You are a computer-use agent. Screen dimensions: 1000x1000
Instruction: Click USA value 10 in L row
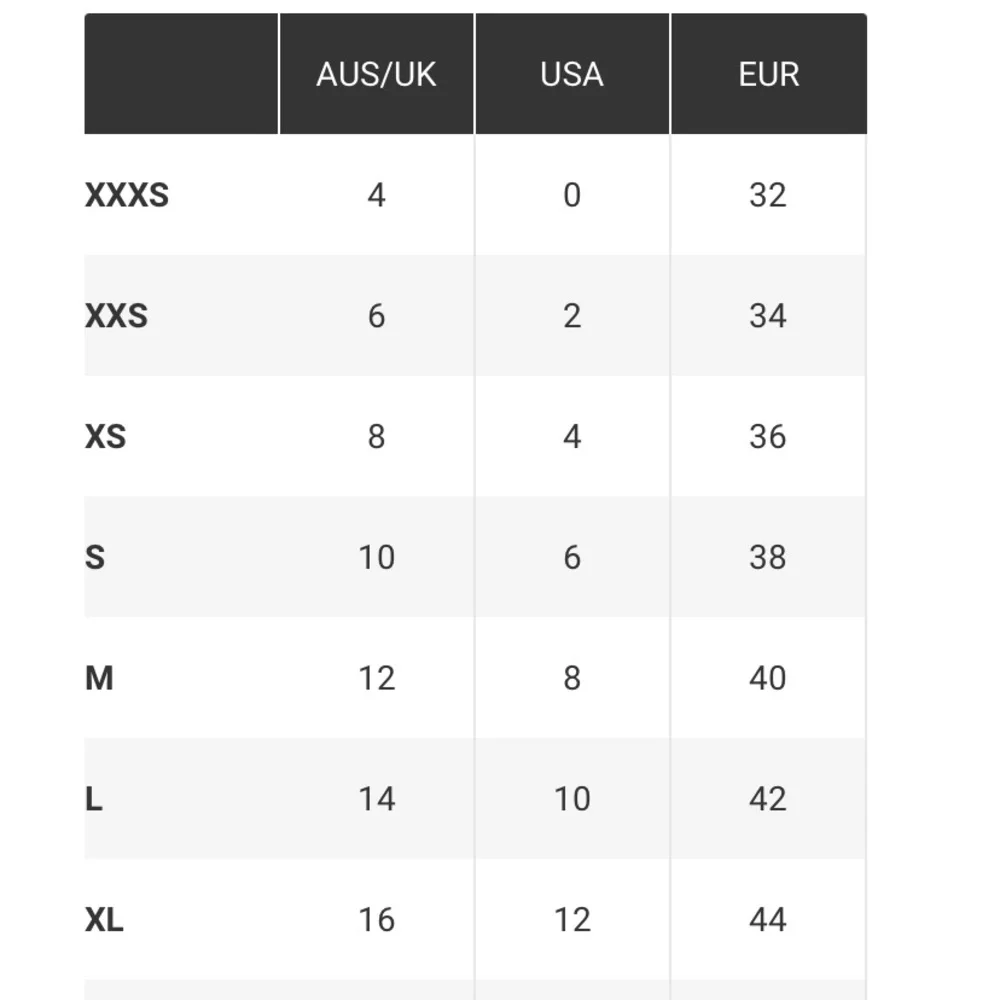coord(572,799)
